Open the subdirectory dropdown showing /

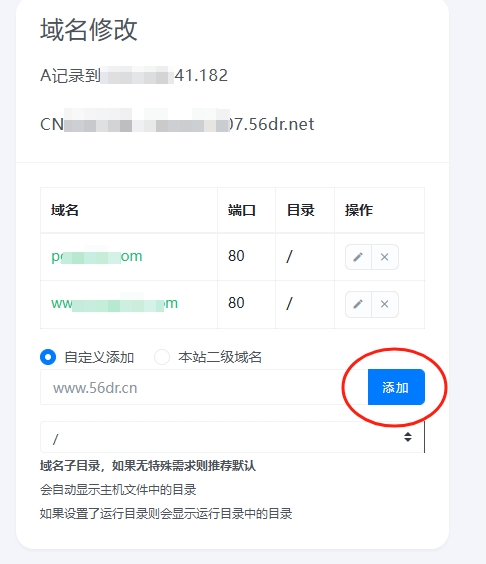[232, 437]
